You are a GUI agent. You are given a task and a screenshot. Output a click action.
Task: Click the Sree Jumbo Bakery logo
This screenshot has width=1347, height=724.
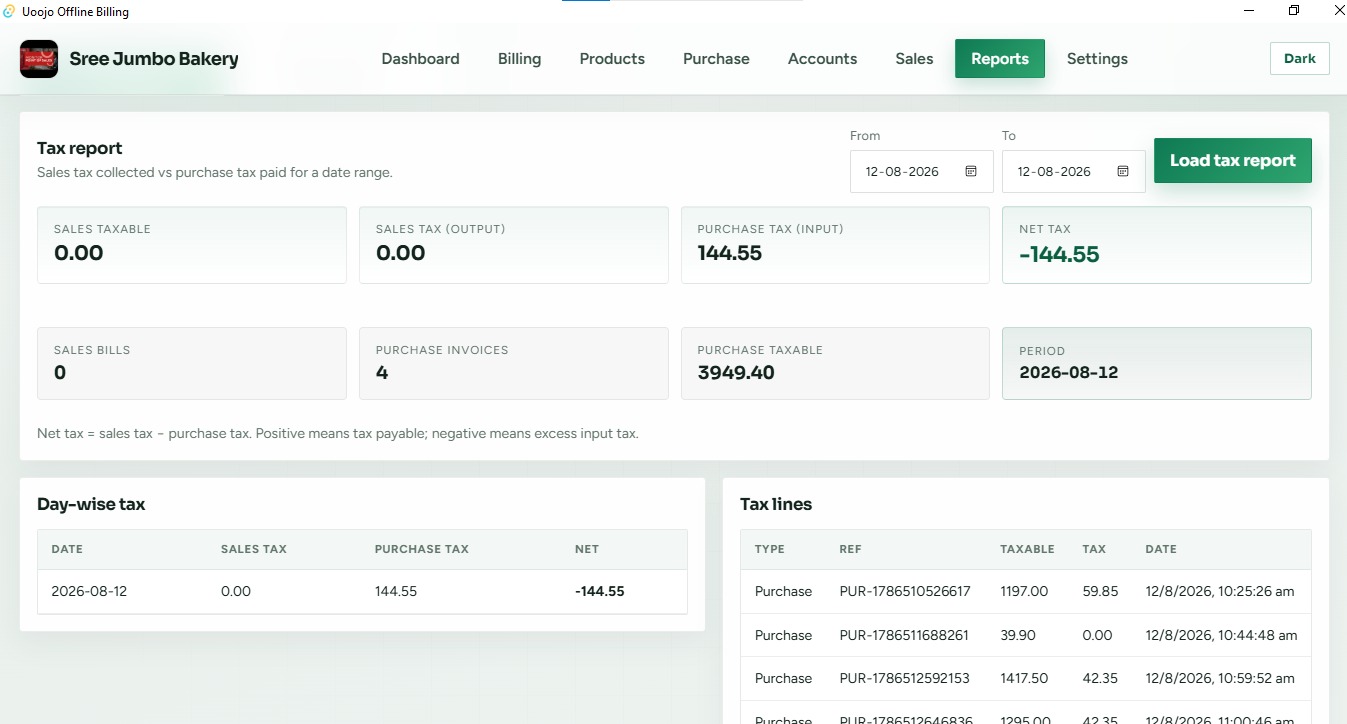[39, 59]
